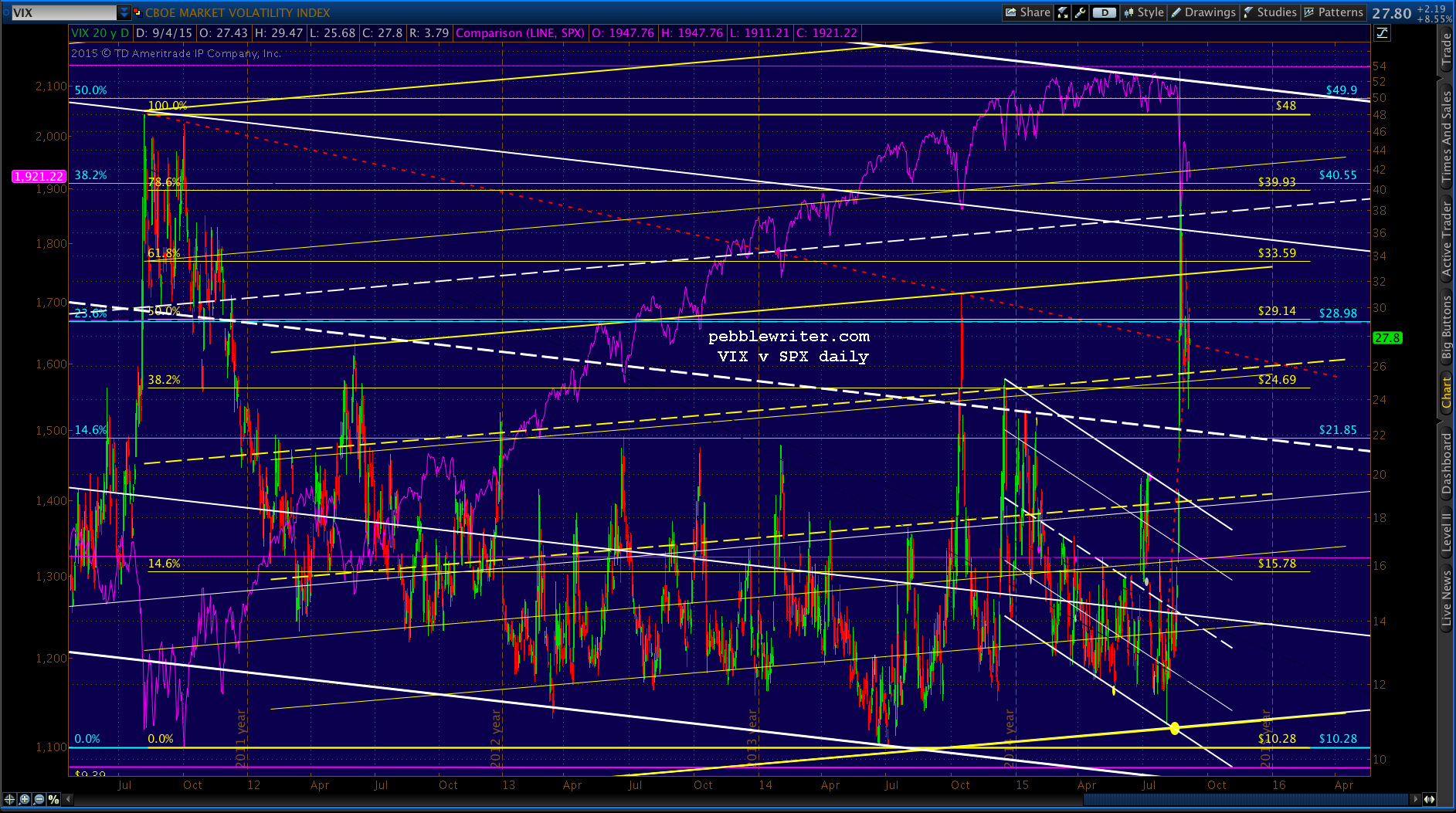Click the crosshair pan tool icon
Screen dimensions: 1456x813
pyautogui.click(x=9, y=799)
